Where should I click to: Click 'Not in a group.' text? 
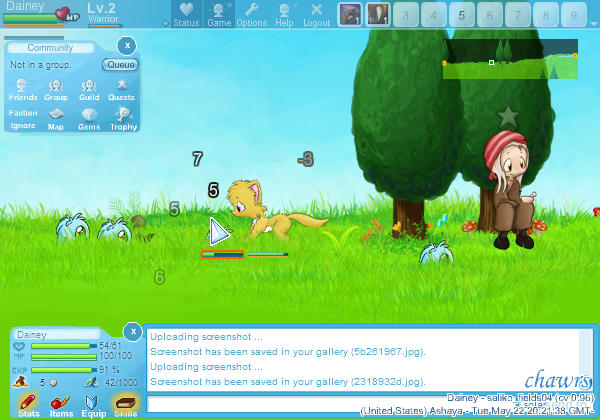41,65
